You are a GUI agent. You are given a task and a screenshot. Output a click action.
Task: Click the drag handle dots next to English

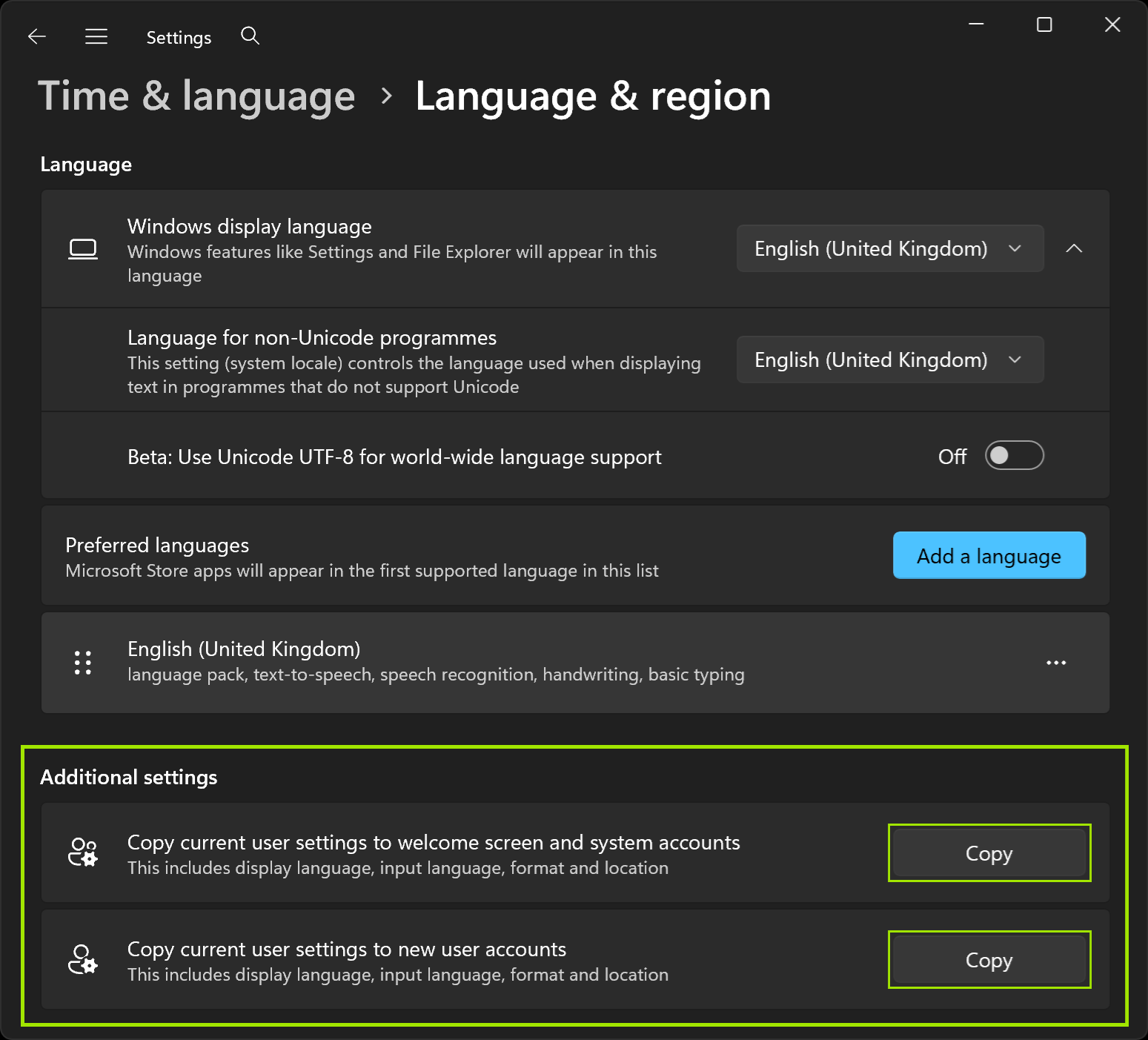[82, 661]
